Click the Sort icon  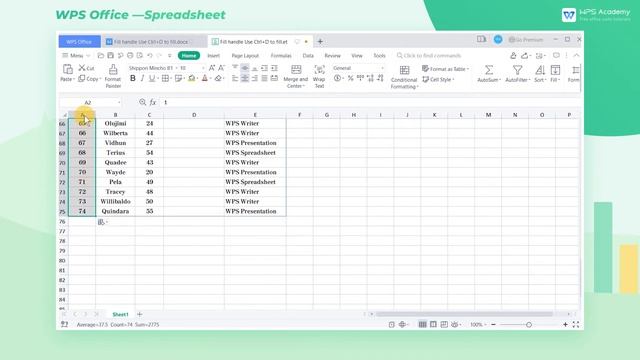pyautogui.click(x=540, y=70)
